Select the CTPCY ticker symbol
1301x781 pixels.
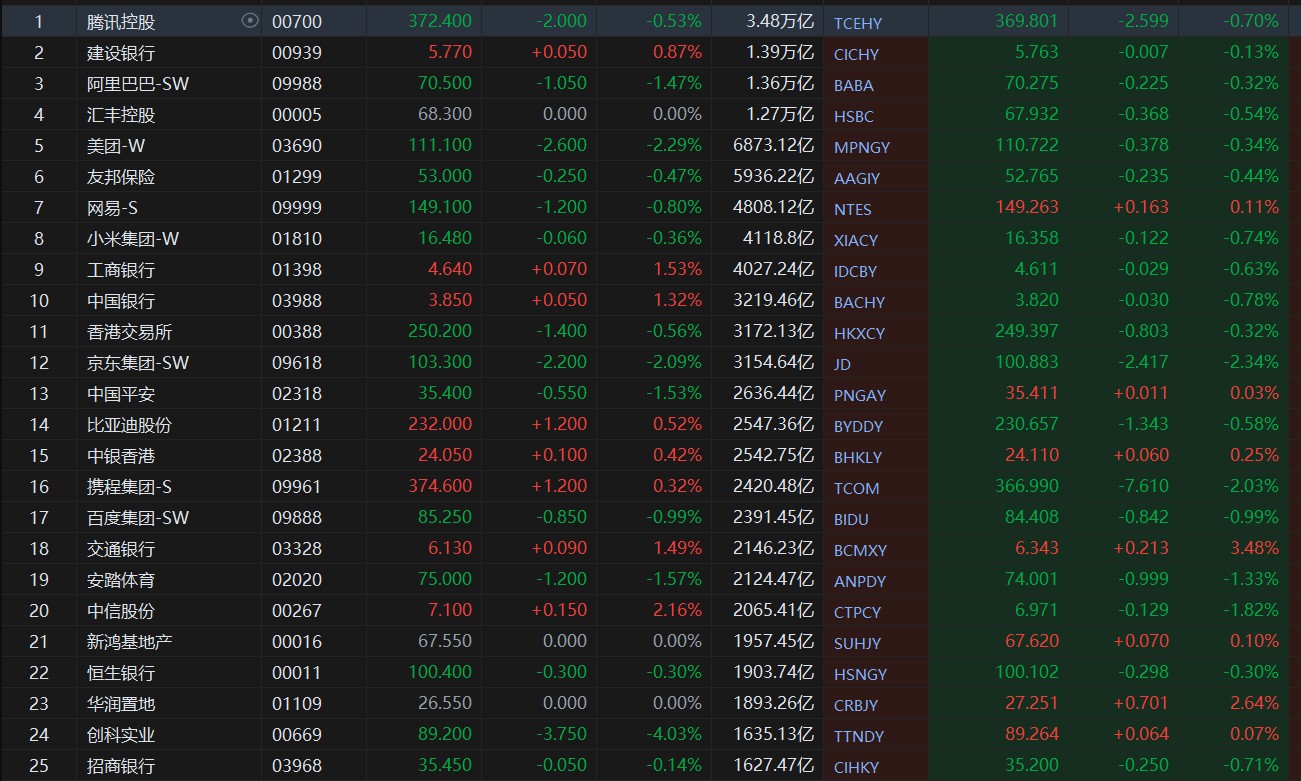point(857,612)
